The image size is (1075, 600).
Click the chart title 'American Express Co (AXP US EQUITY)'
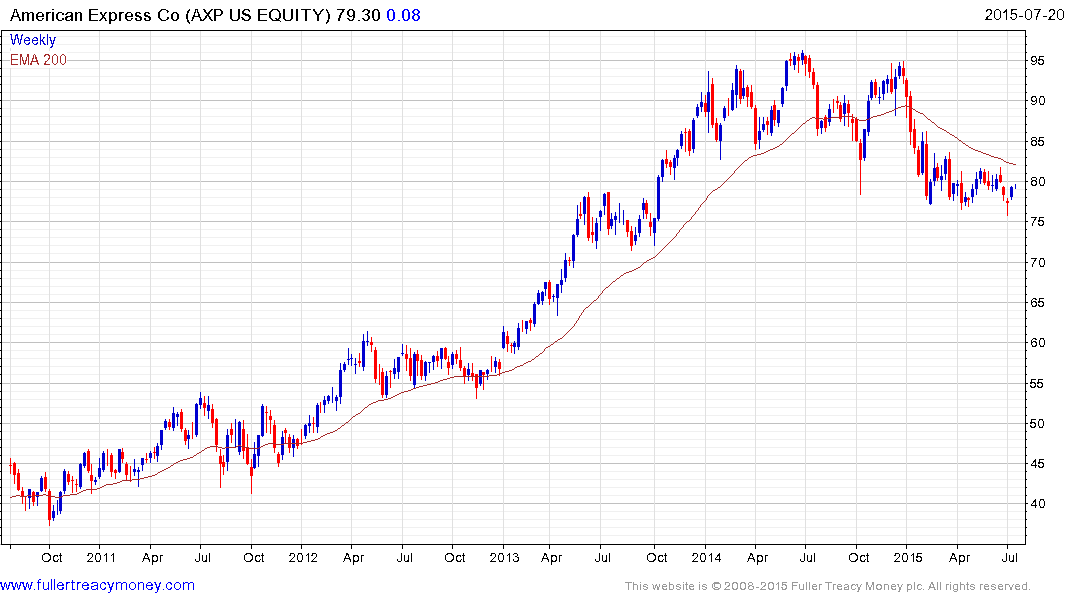(170, 15)
